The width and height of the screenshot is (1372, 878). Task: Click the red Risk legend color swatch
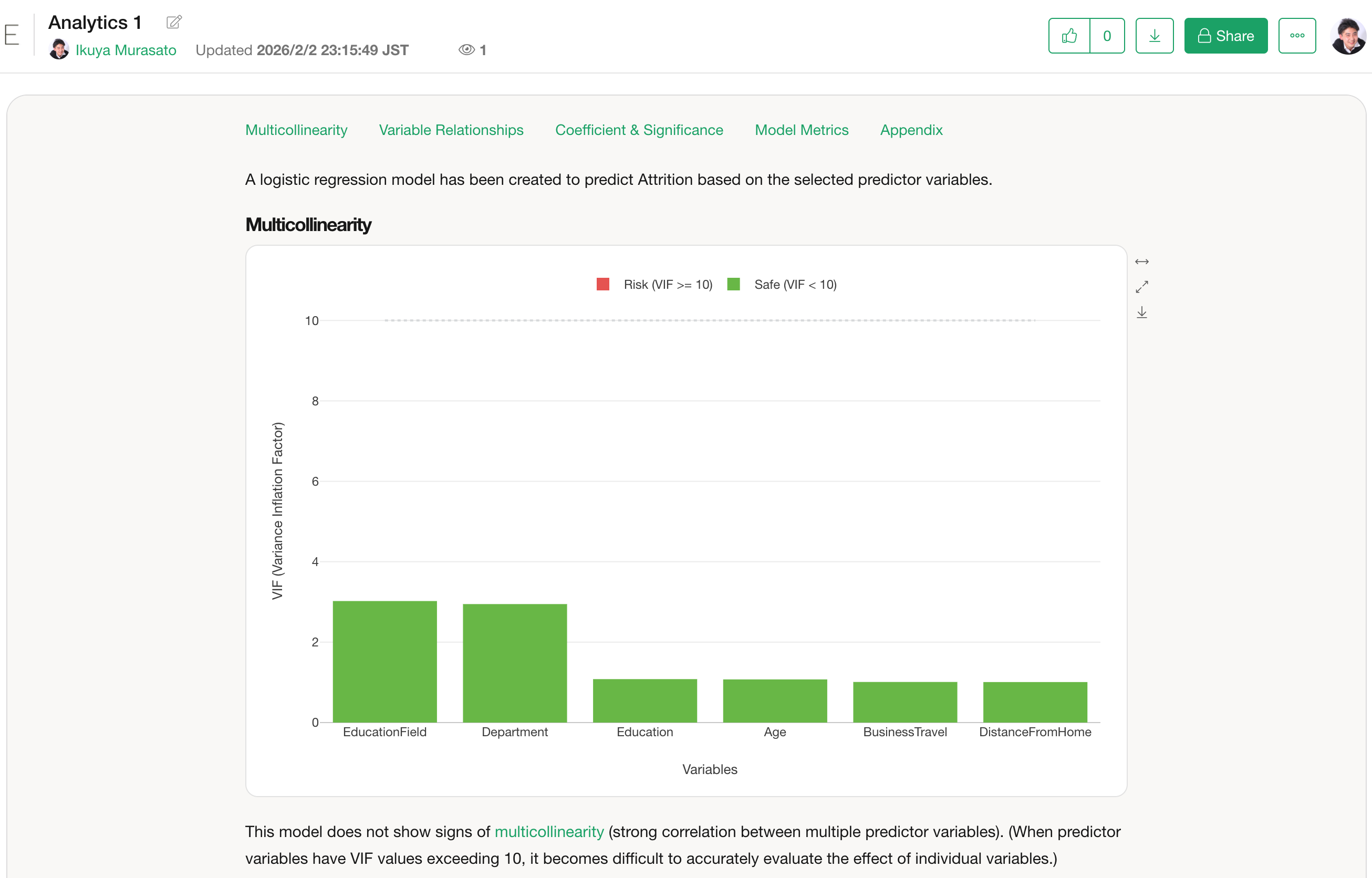click(602, 285)
